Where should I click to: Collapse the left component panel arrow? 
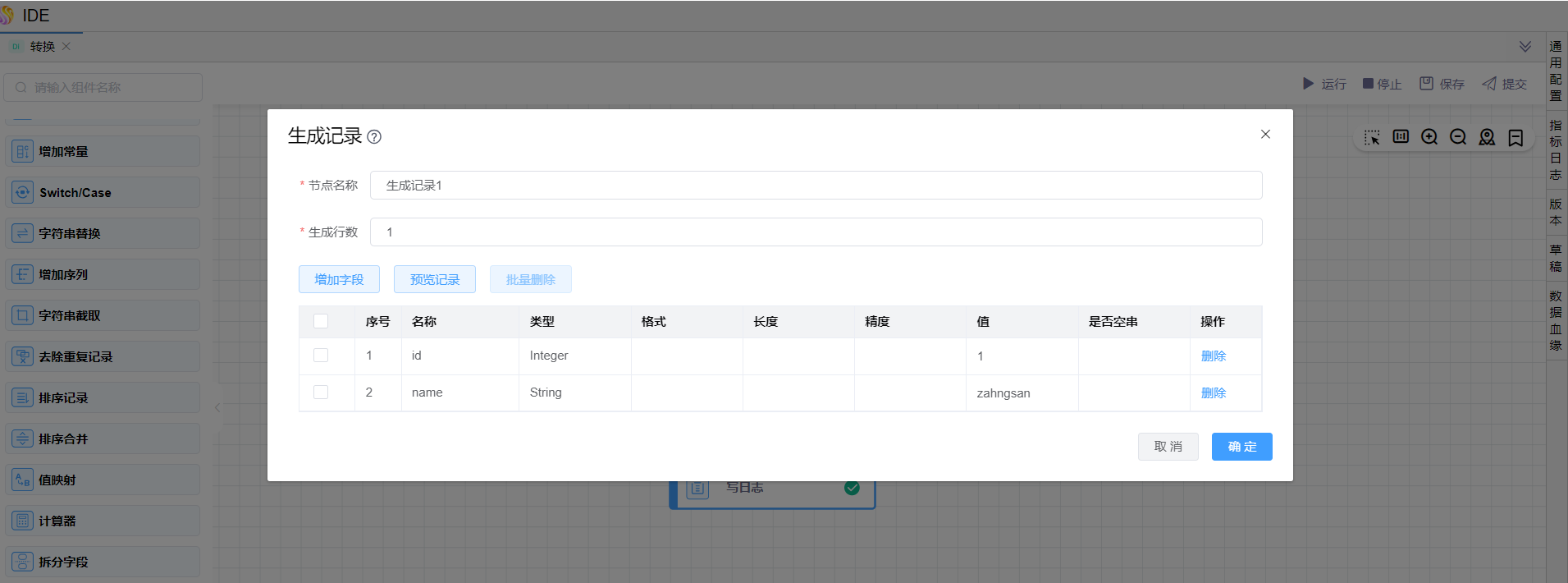click(x=217, y=407)
